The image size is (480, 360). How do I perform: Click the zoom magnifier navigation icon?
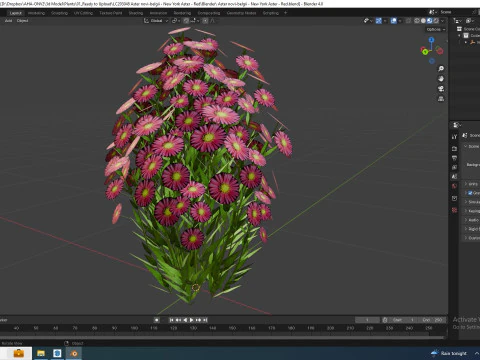pos(441,69)
